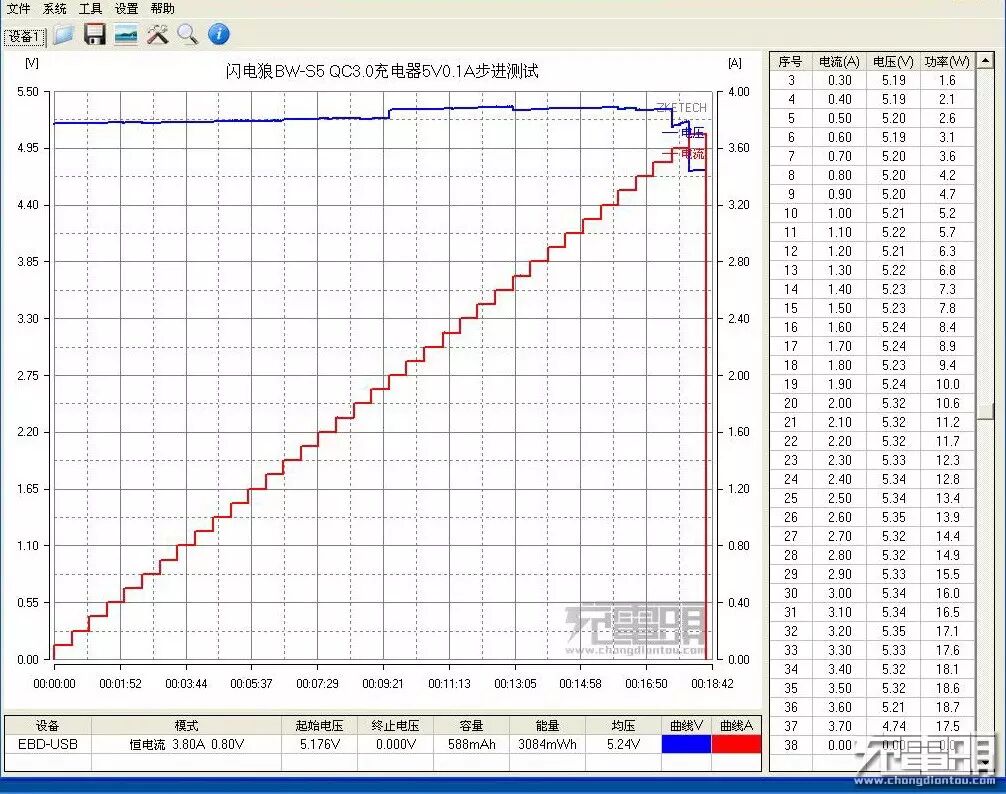Click power value 18.7 in row 36
This screenshot has height=794, width=1006.
coord(948,707)
